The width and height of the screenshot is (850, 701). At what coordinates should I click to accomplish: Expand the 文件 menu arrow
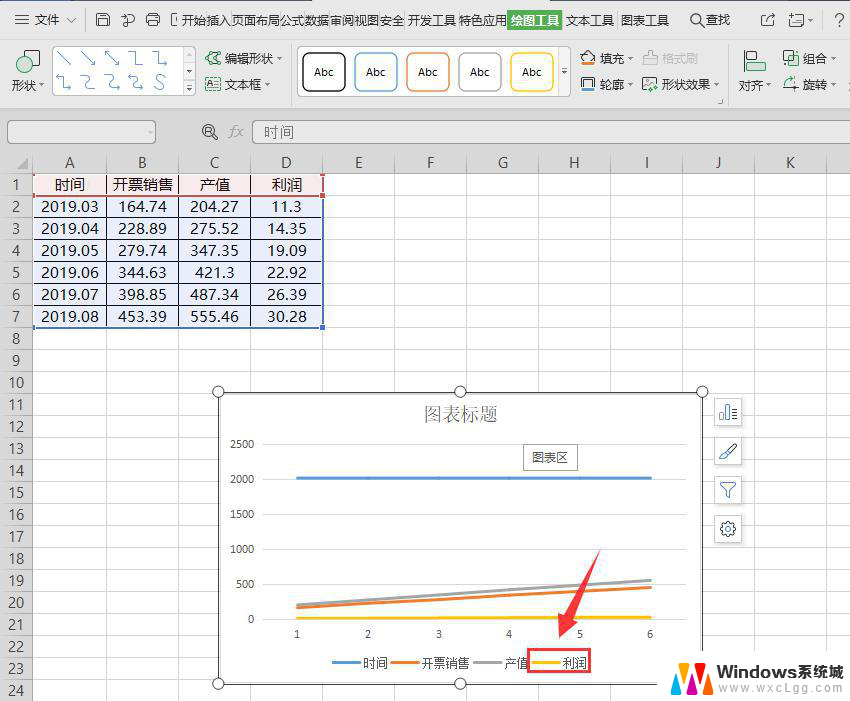(x=71, y=21)
